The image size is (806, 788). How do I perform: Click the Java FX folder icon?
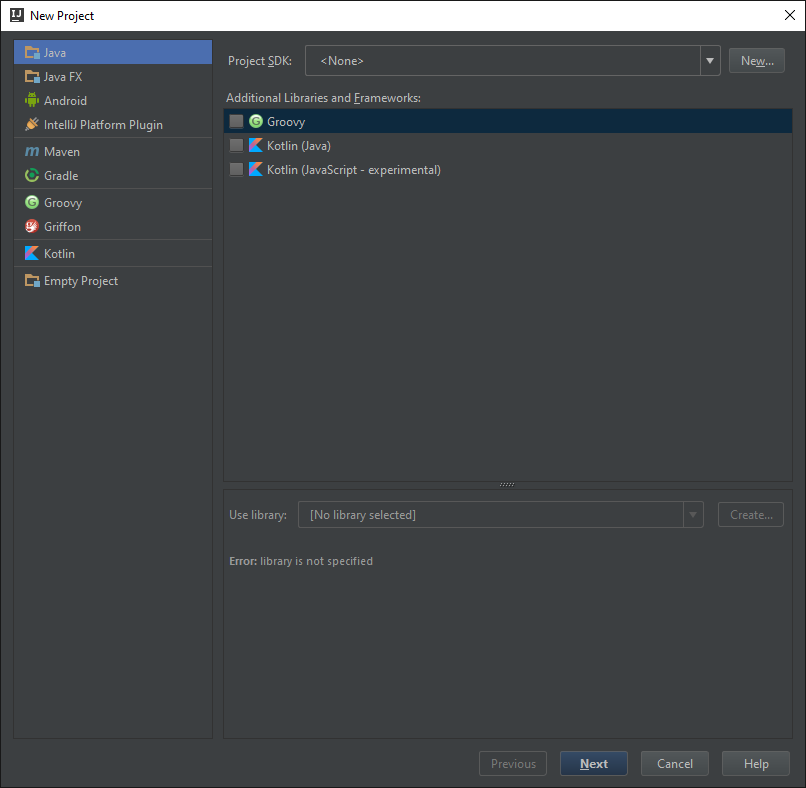click(x=32, y=77)
